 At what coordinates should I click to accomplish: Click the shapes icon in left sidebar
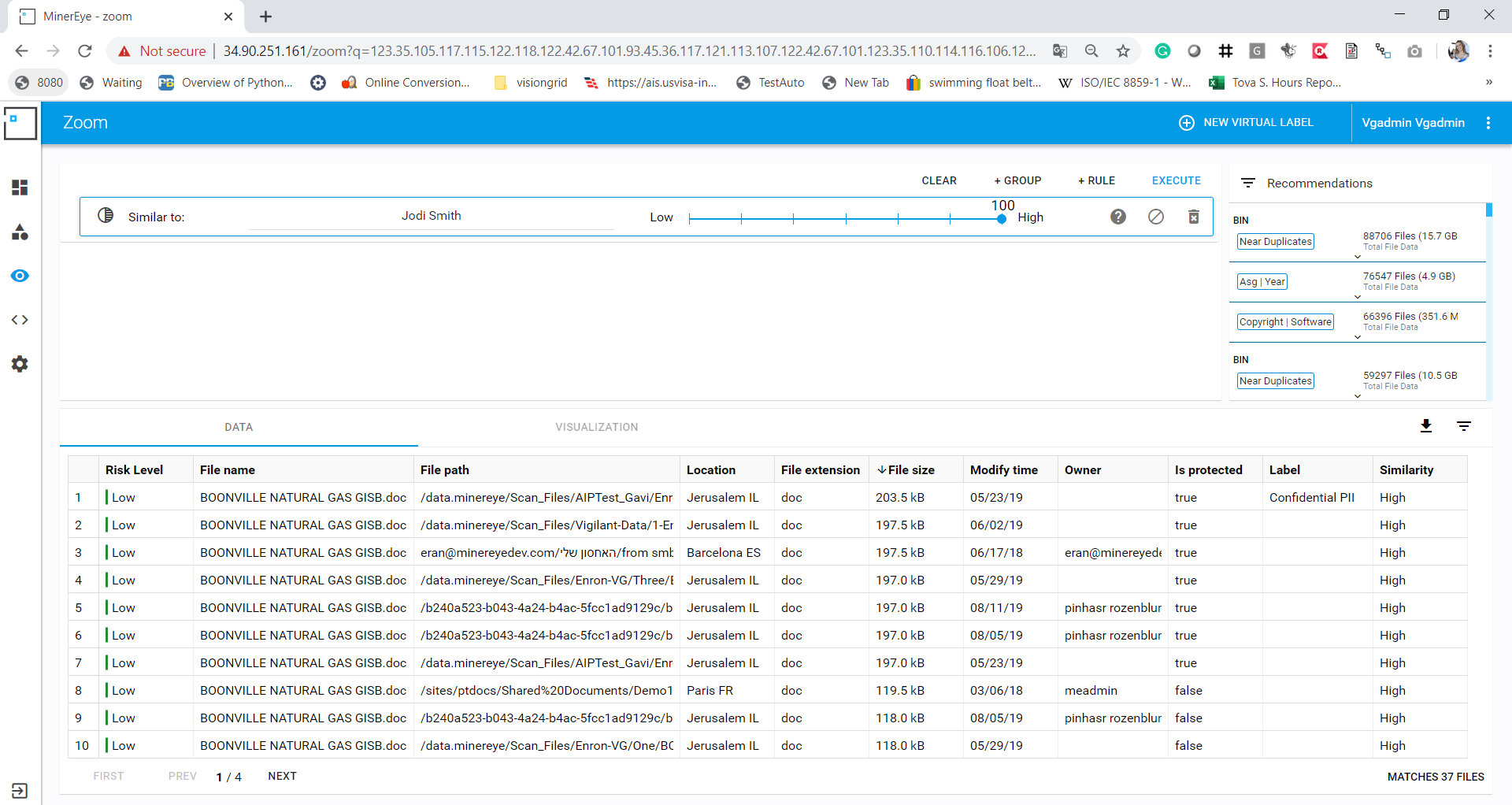[20, 232]
